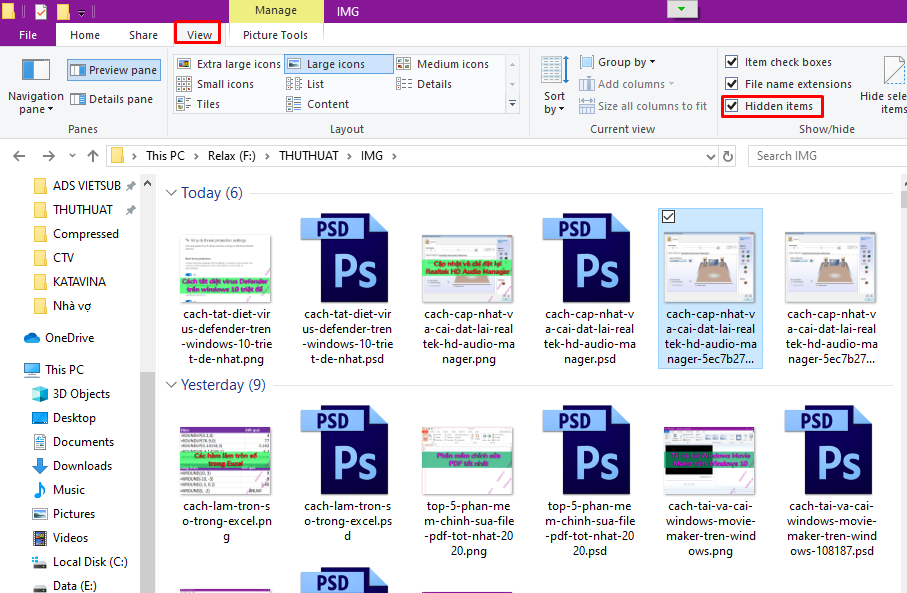Choose Extra large icons layout
Image resolution: width=907 pixels, height=593 pixels.
click(x=229, y=64)
